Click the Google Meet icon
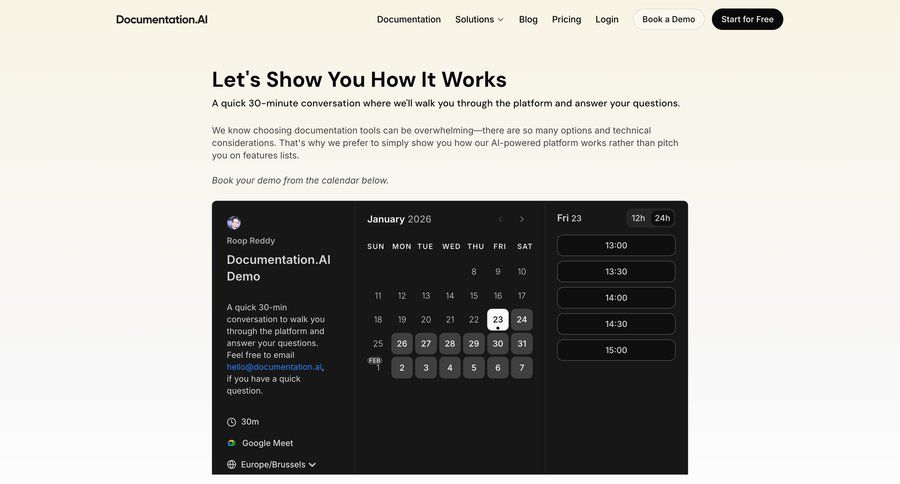Screen dimensions: 900x484 (x=232, y=443)
